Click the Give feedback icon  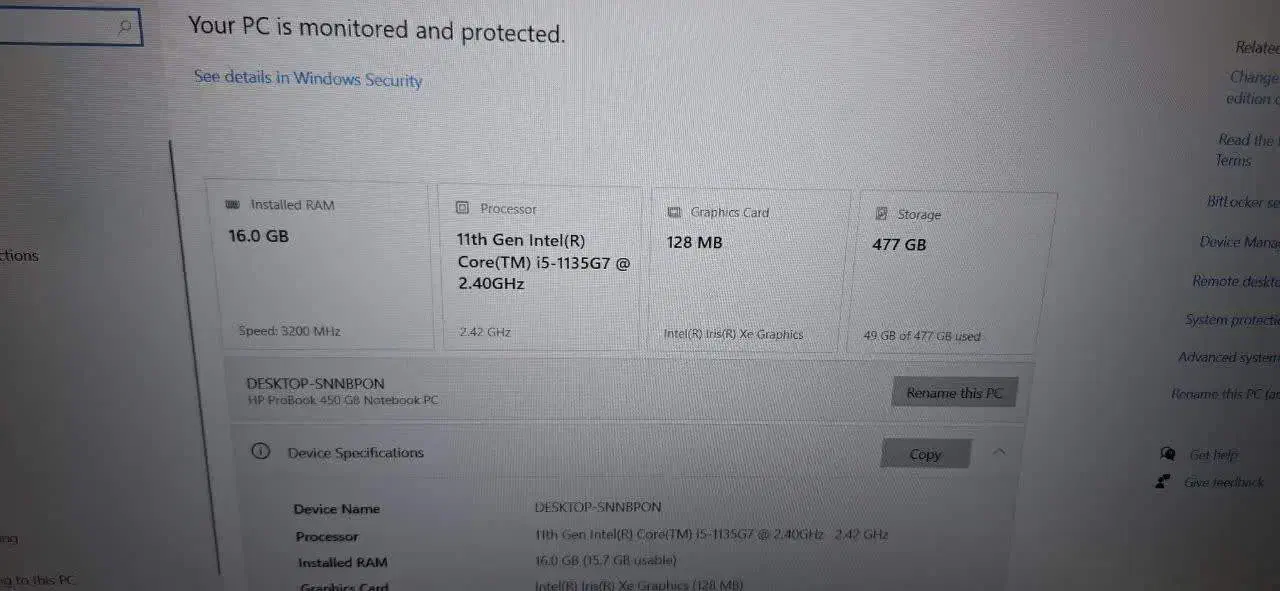pos(1162,482)
